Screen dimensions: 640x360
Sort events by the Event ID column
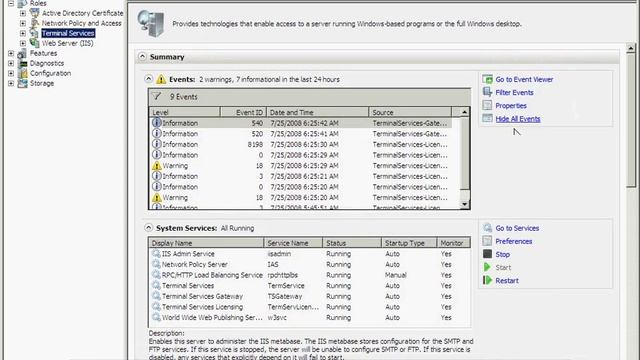[x=243, y=112]
